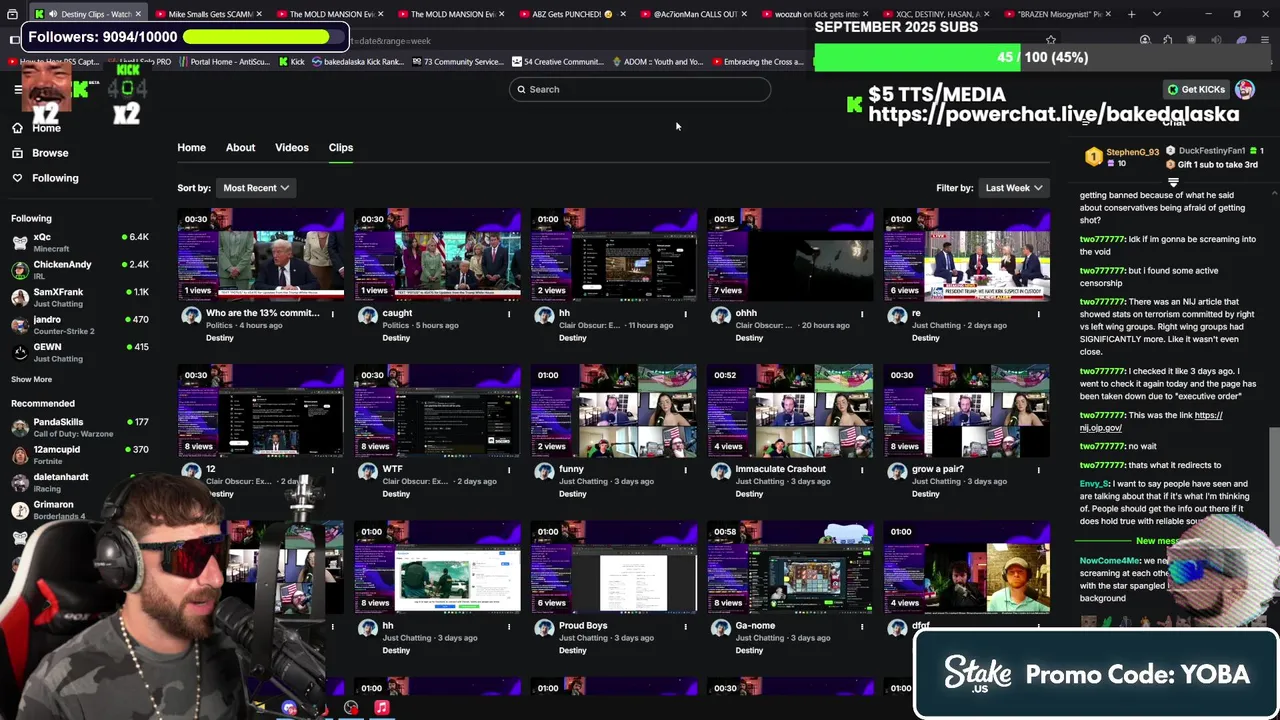The width and height of the screenshot is (1280, 720).
Task: Open the browser new tab plus button
Action: point(1131,14)
